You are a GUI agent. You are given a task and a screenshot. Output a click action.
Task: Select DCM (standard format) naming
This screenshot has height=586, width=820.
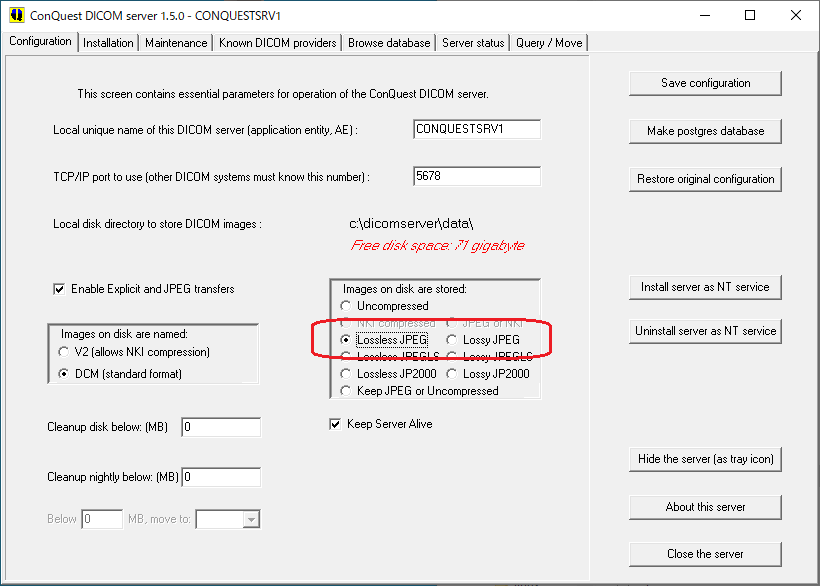click(x=121, y=374)
